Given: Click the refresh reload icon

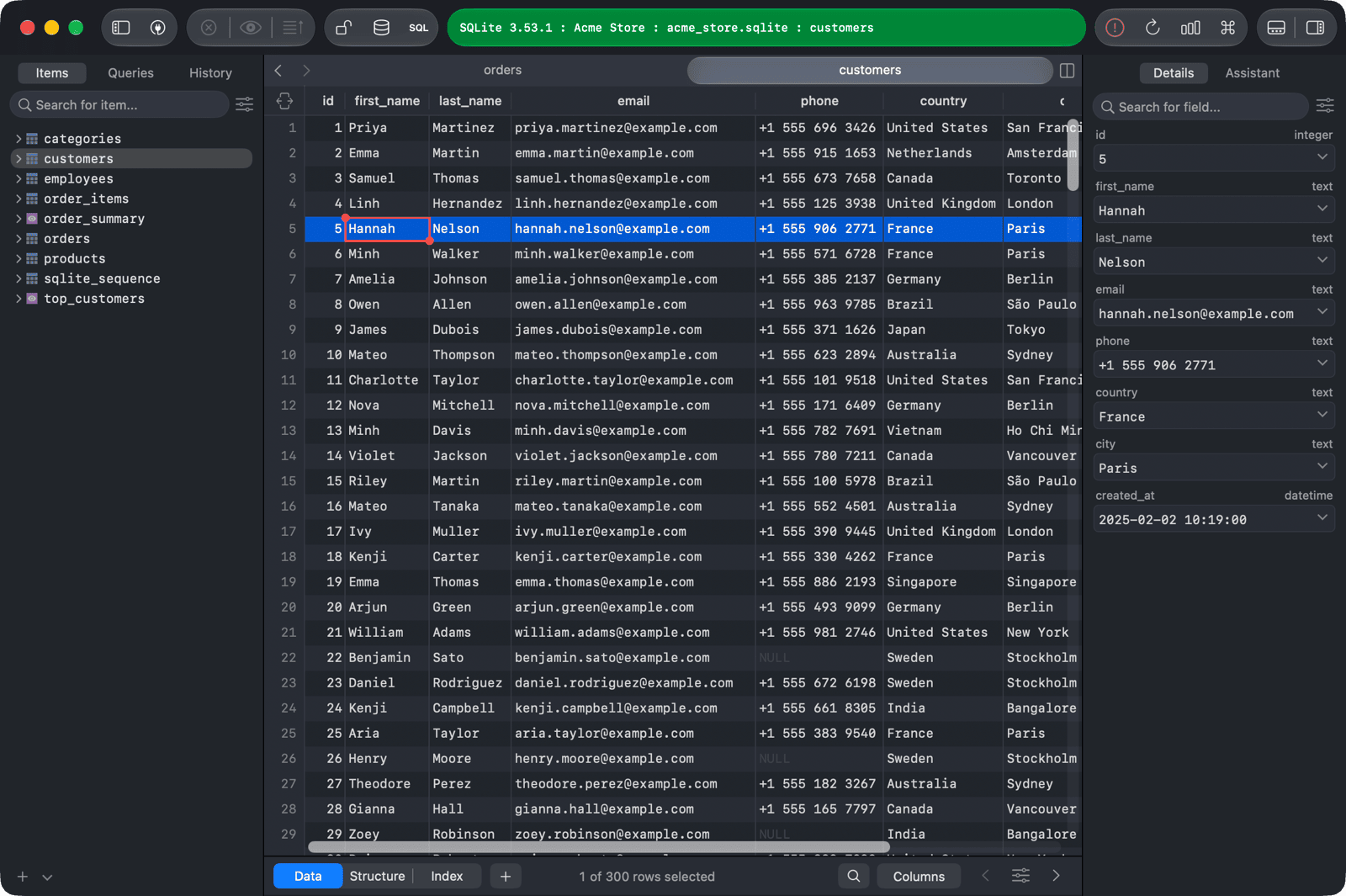Looking at the screenshot, I should (x=1153, y=28).
